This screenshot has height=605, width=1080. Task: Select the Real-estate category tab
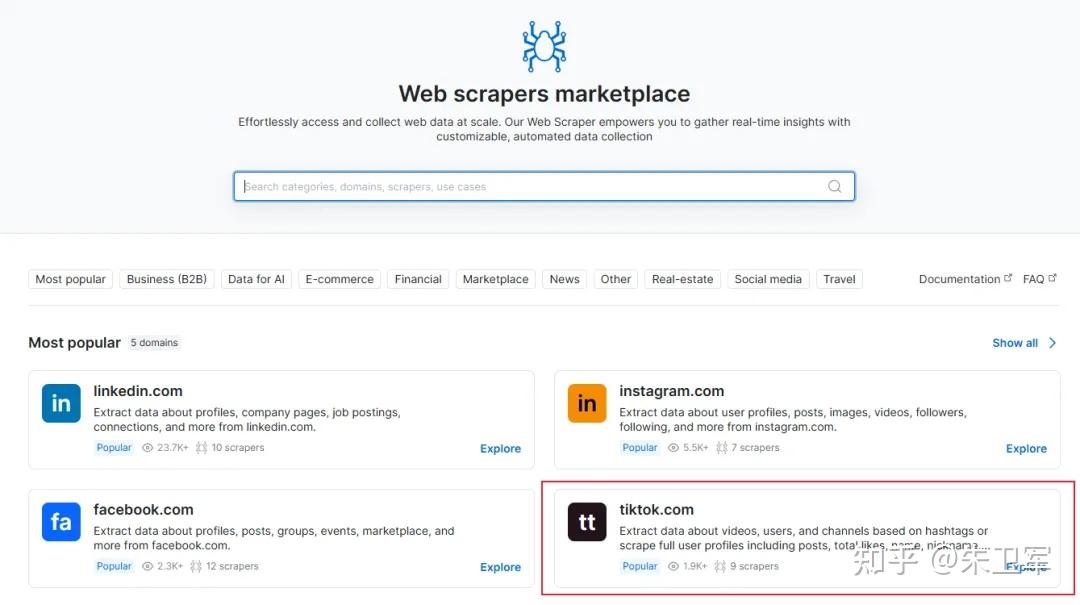[683, 279]
